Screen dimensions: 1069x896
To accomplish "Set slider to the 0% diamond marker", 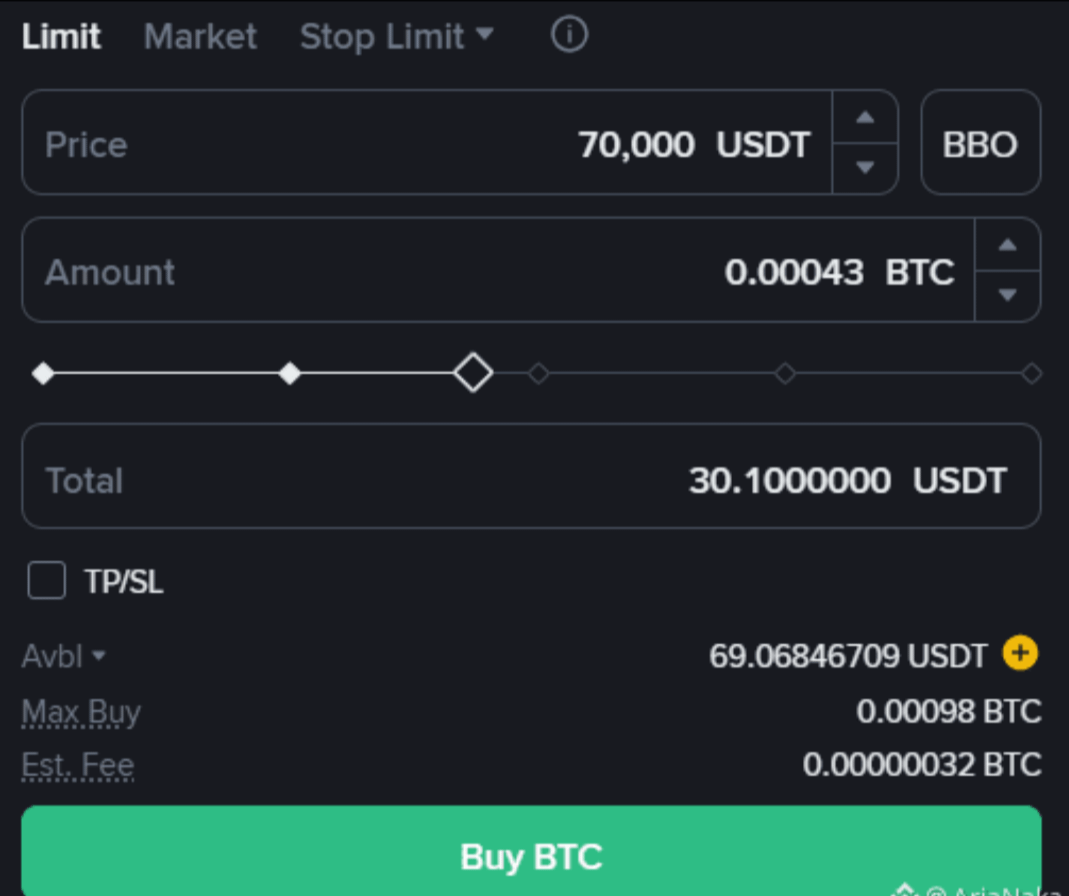I will coord(43,374).
